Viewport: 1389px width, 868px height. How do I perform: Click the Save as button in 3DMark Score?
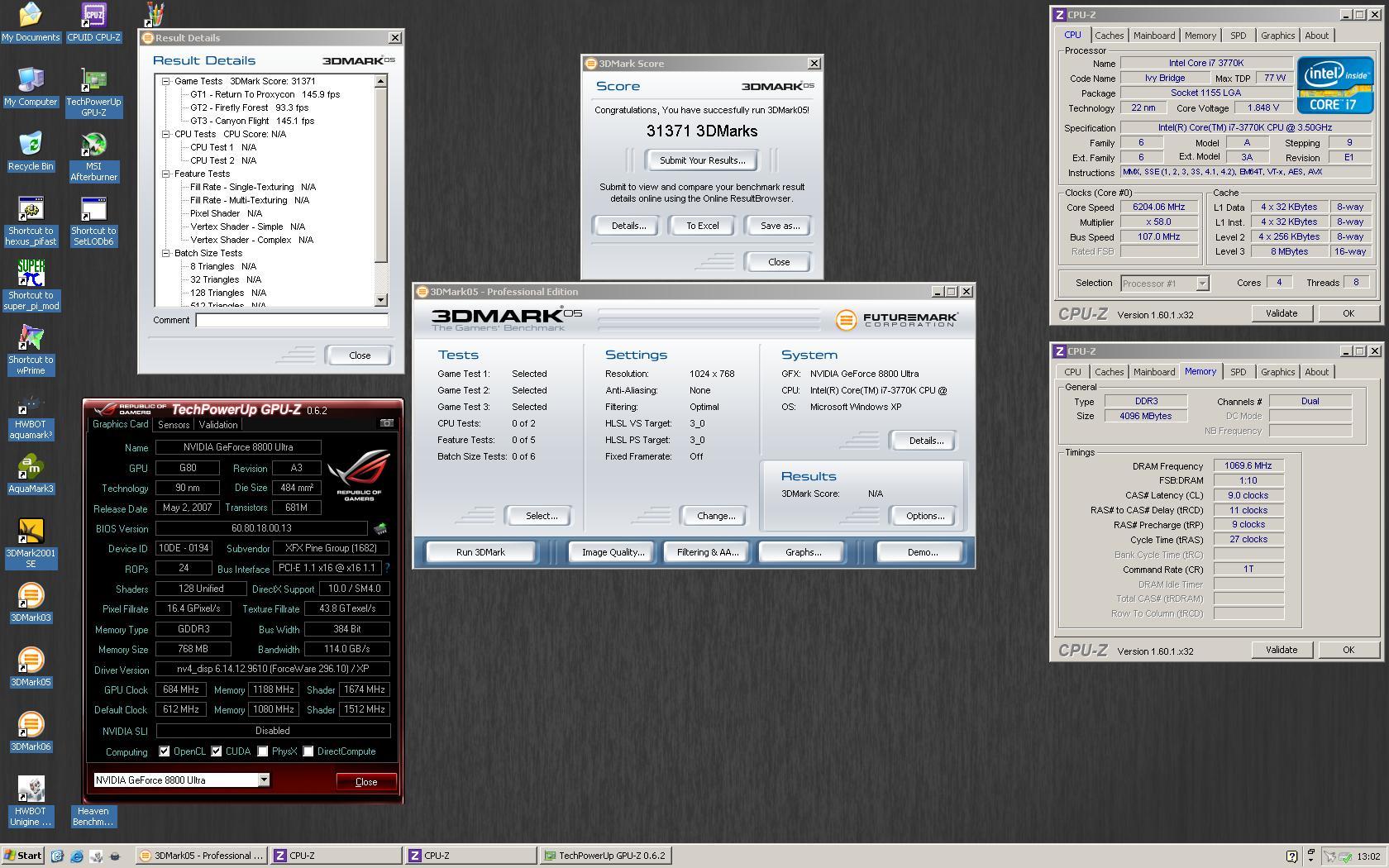click(x=780, y=226)
